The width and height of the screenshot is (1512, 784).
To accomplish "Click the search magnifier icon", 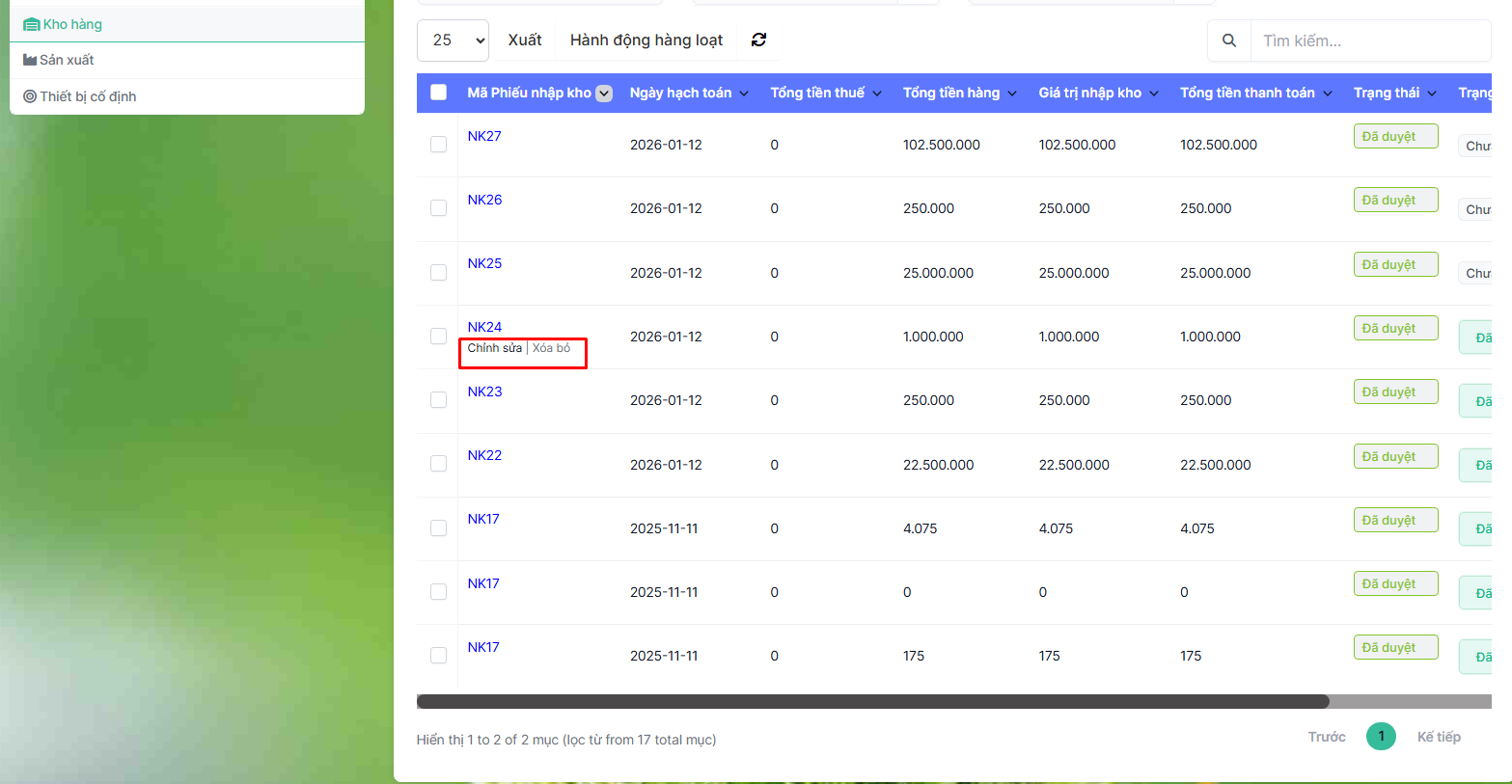I will pos(1228,41).
